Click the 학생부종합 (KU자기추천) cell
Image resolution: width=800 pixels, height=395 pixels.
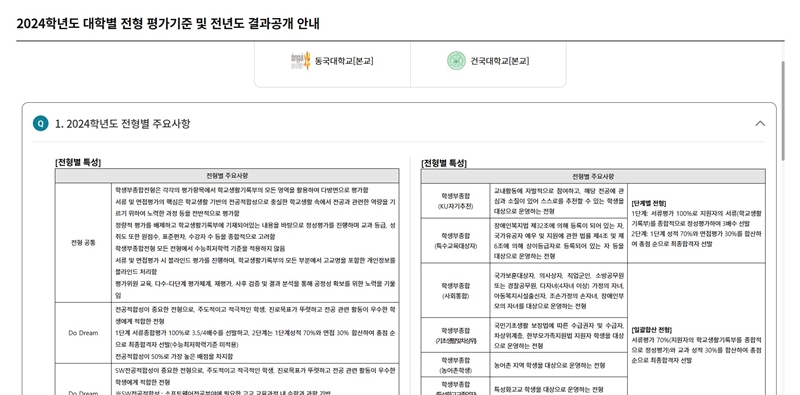coord(456,201)
